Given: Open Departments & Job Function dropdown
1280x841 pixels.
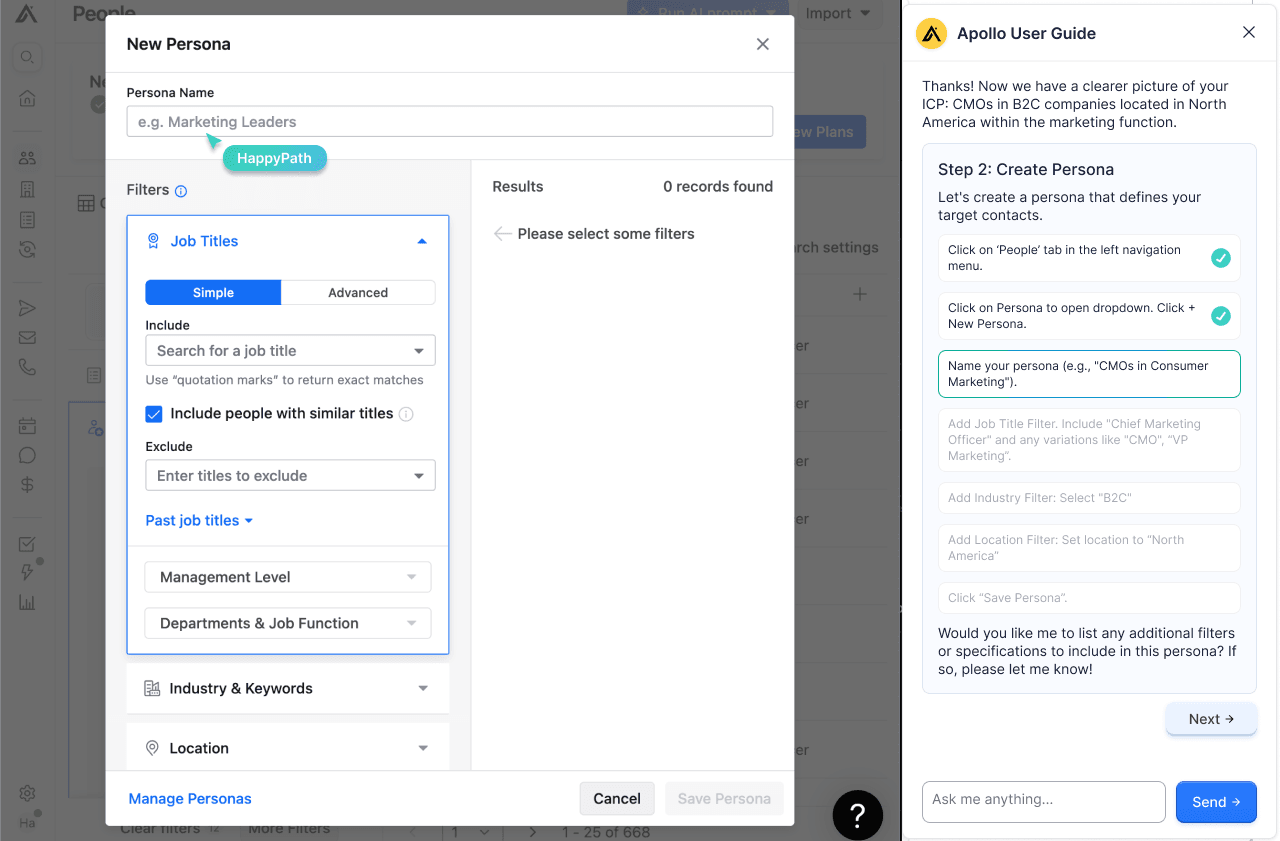Looking at the screenshot, I should [288, 623].
